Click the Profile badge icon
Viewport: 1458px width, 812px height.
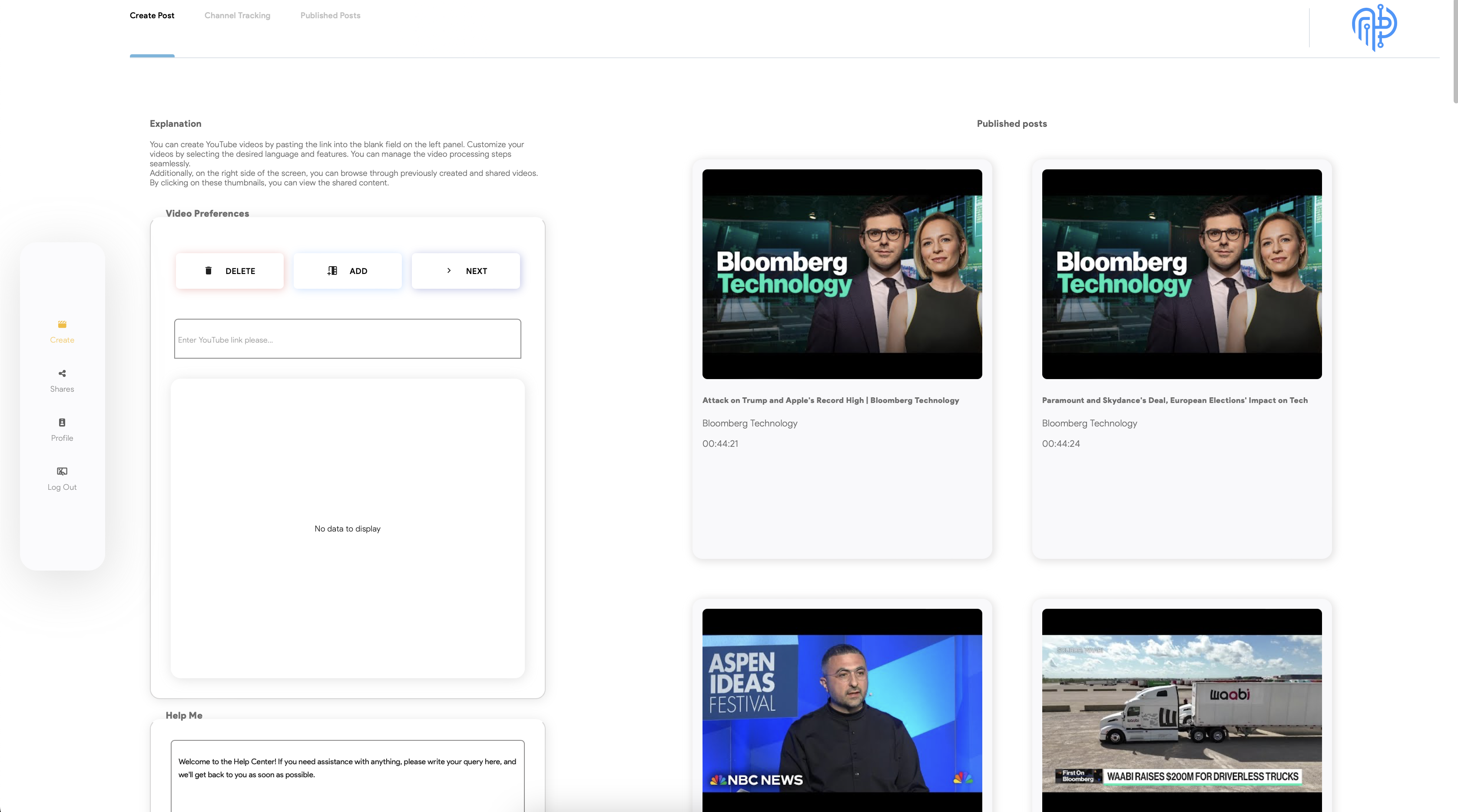62,422
